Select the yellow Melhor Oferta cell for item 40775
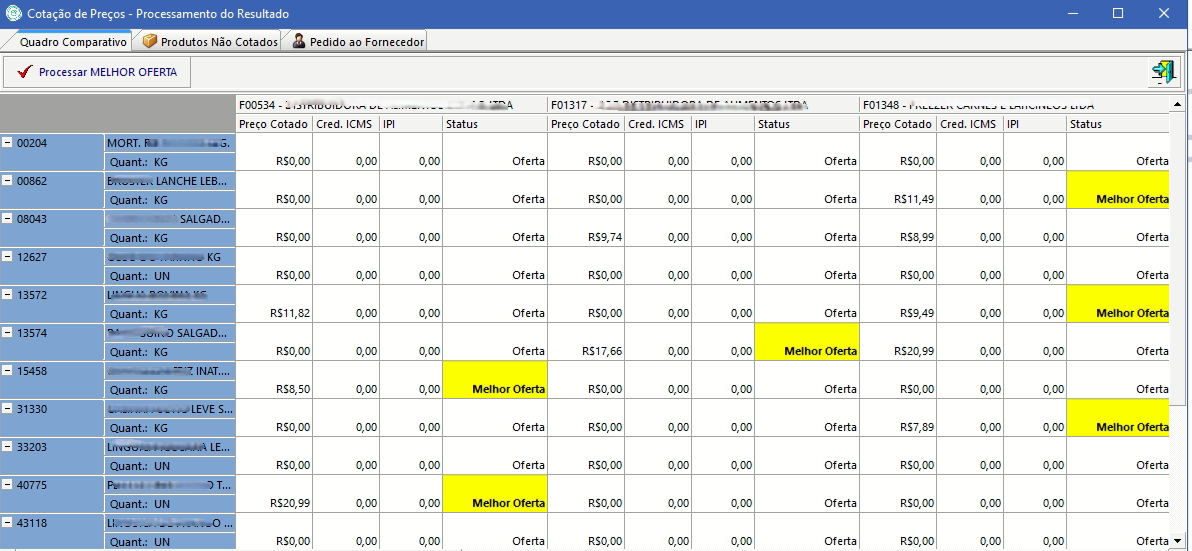Screen dimensions: 1192x551 coord(494,494)
